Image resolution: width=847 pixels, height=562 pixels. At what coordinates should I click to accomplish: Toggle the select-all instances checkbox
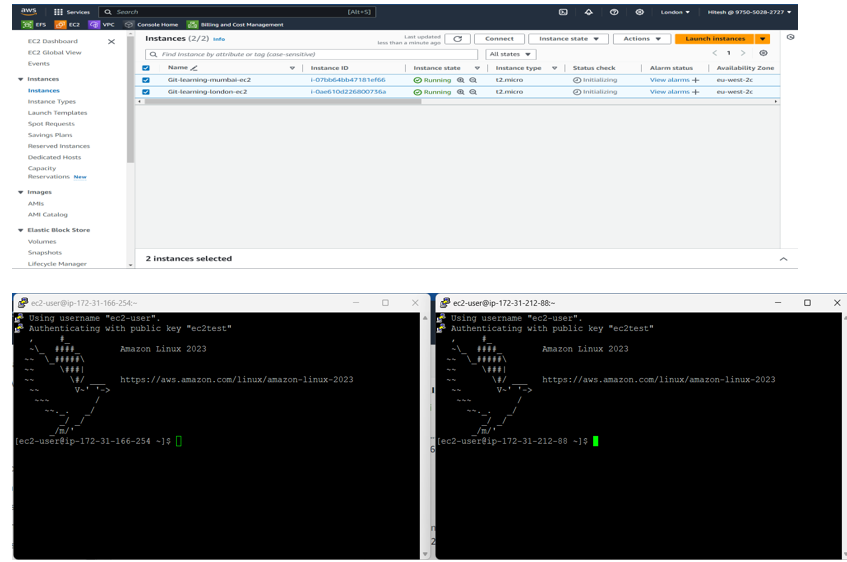pos(146,68)
